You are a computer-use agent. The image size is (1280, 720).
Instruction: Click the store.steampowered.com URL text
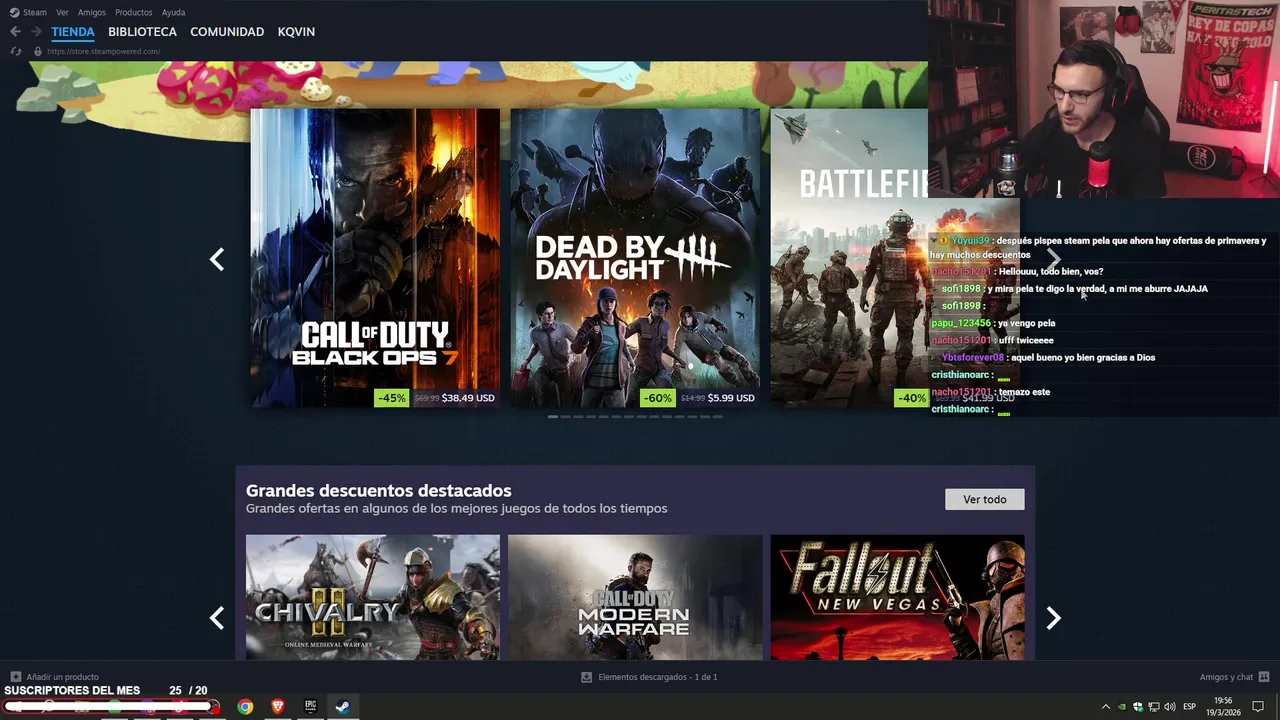tap(103, 51)
